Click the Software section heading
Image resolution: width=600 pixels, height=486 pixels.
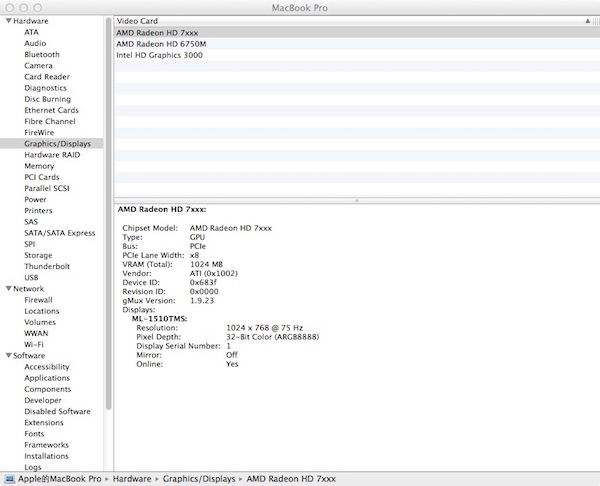coord(29,356)
